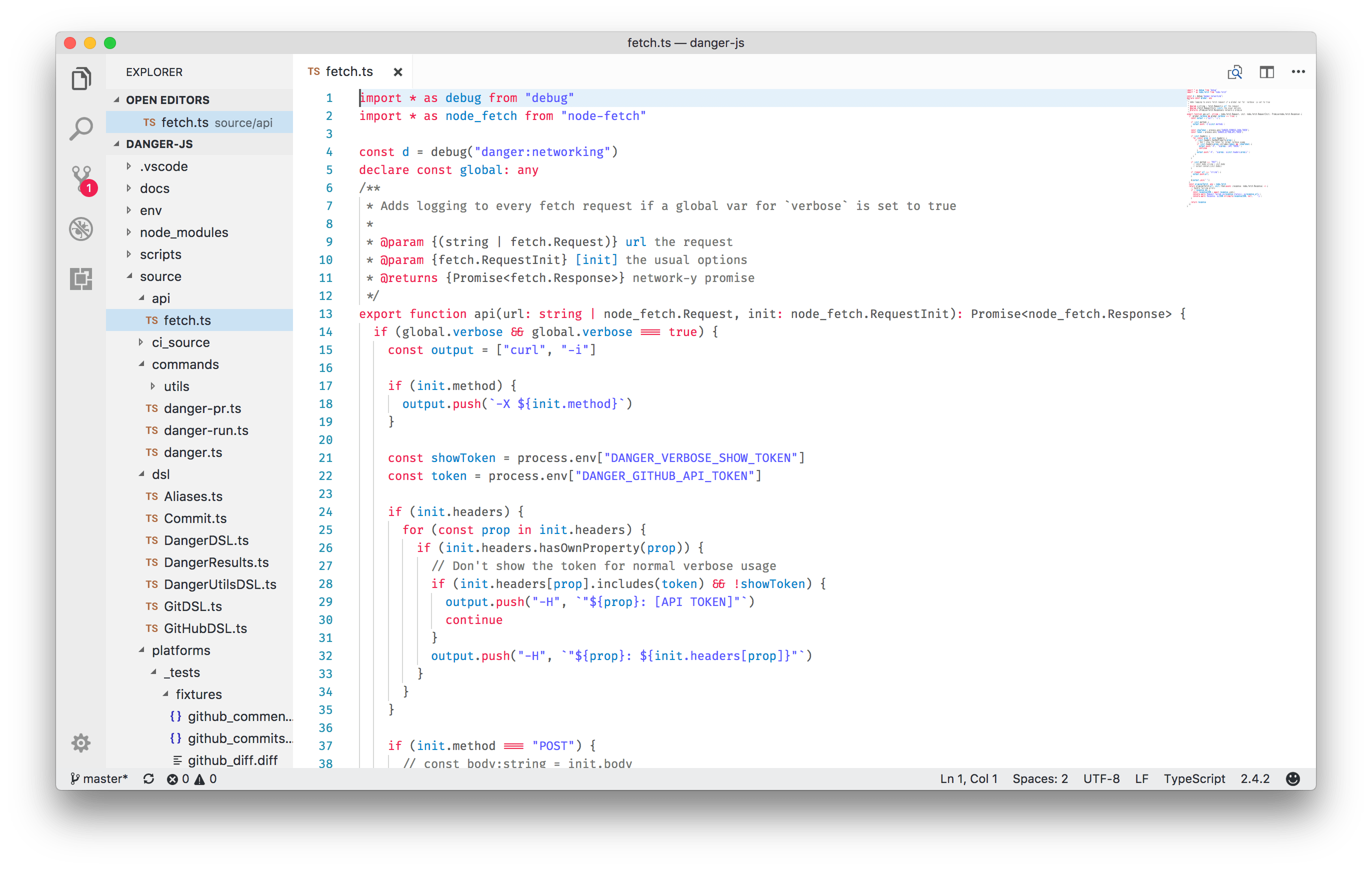This screenshot has width=1372, height=870.
Task: Open the Extensions view
Action: click(x=81, y=278)
